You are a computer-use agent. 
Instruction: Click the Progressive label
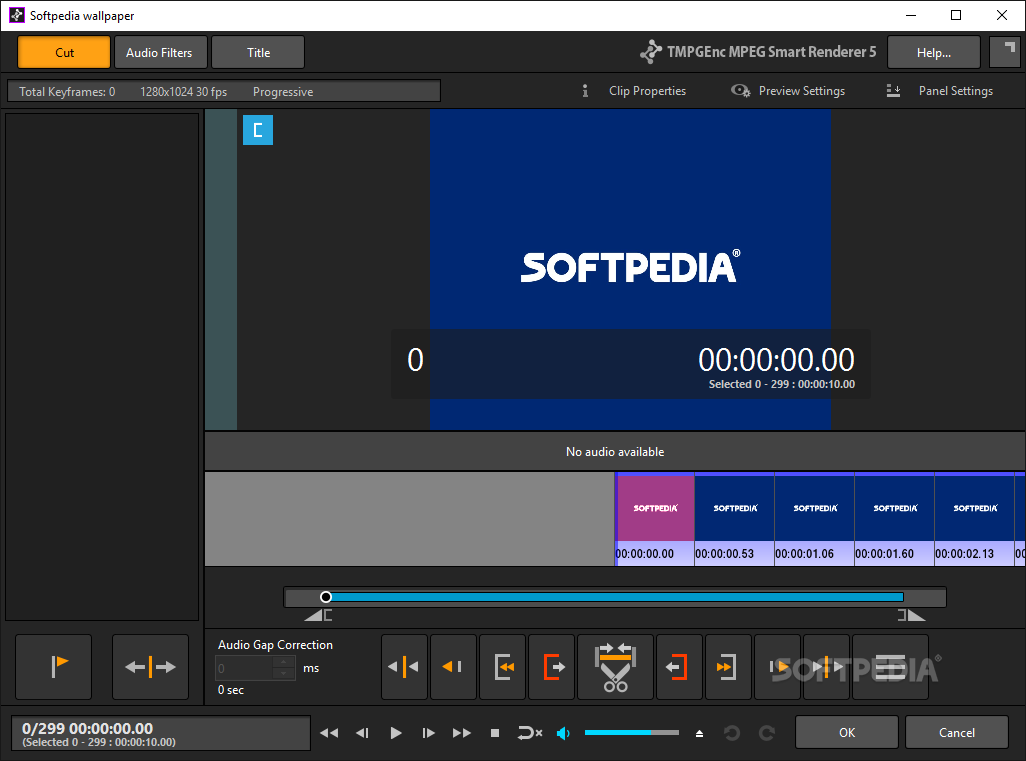coord(283,92)
